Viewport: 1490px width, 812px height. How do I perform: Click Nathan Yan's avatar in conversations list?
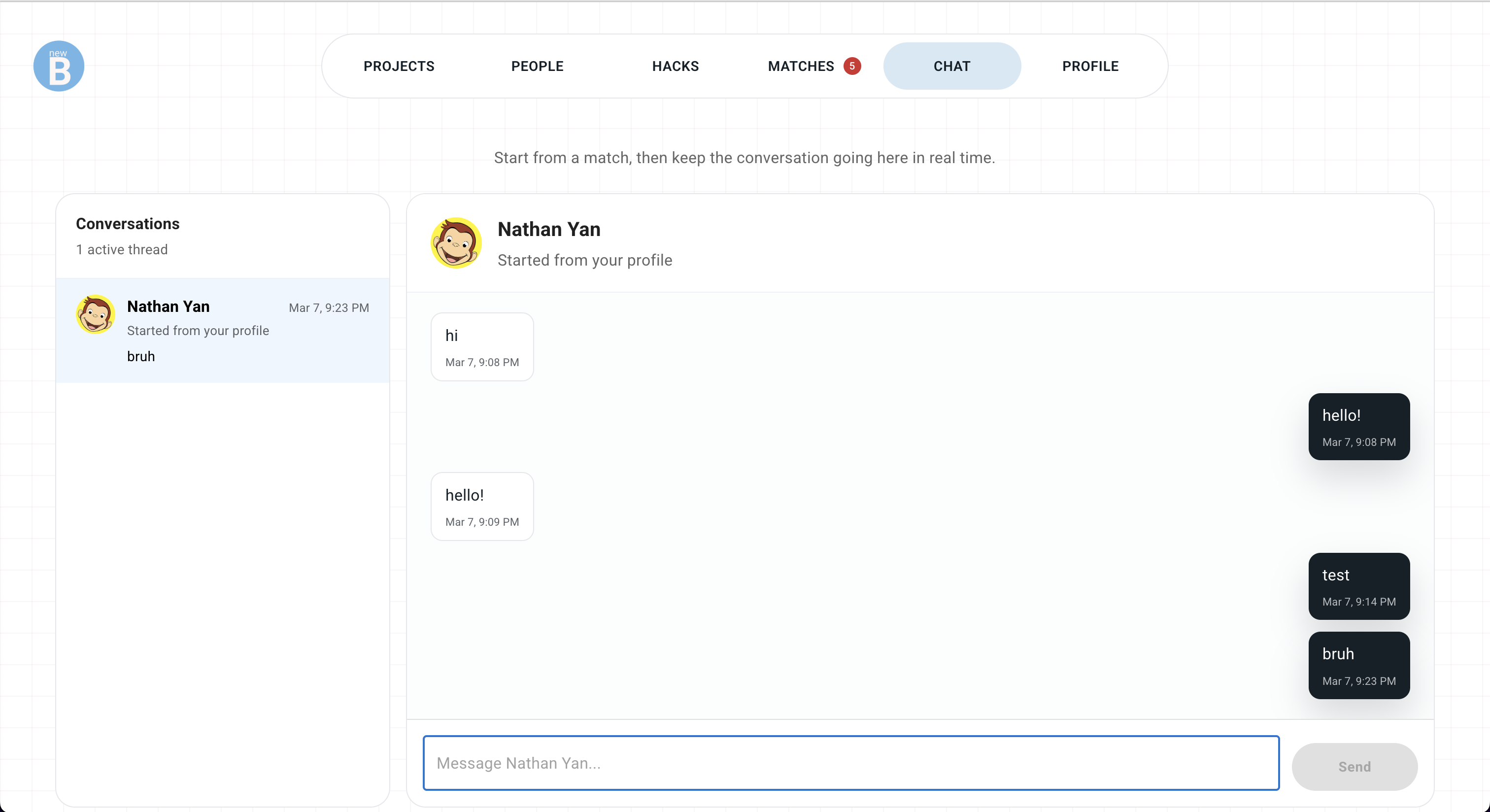96,315
